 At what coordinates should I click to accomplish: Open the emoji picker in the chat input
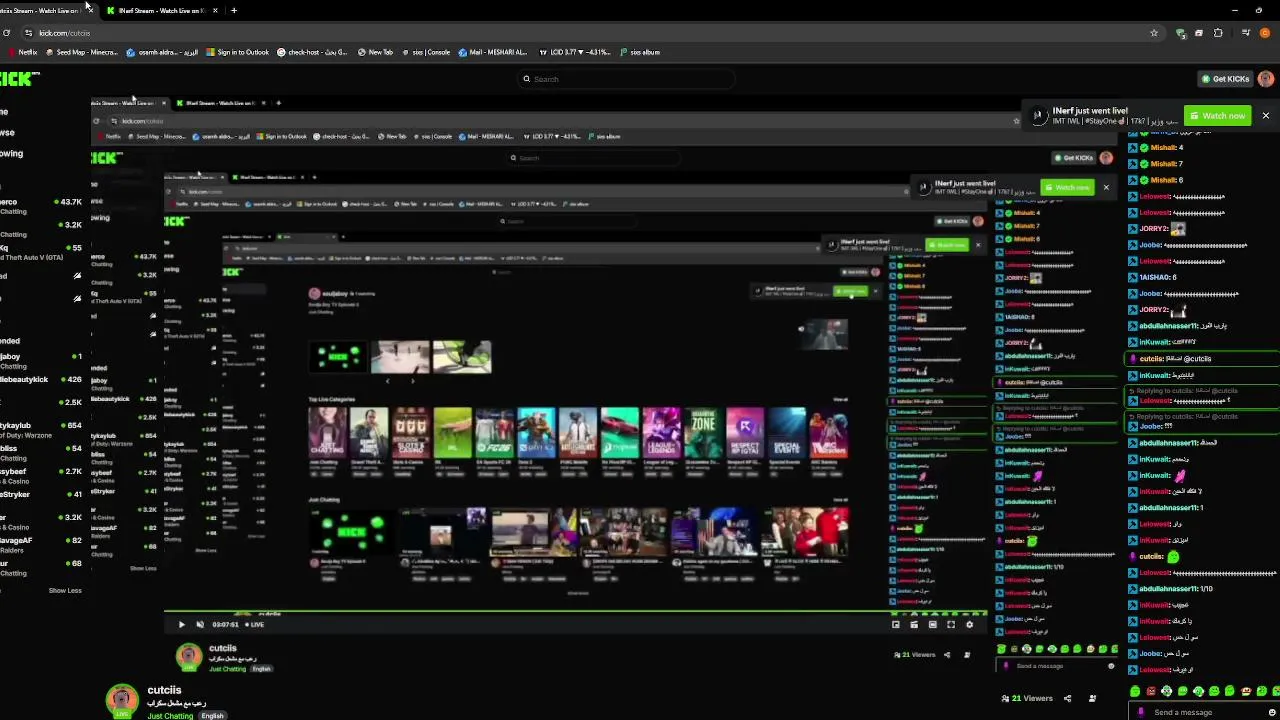point(1272,713)
